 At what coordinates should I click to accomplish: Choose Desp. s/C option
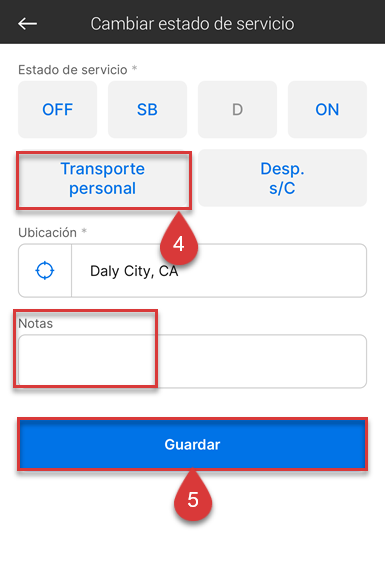point(282,178)
